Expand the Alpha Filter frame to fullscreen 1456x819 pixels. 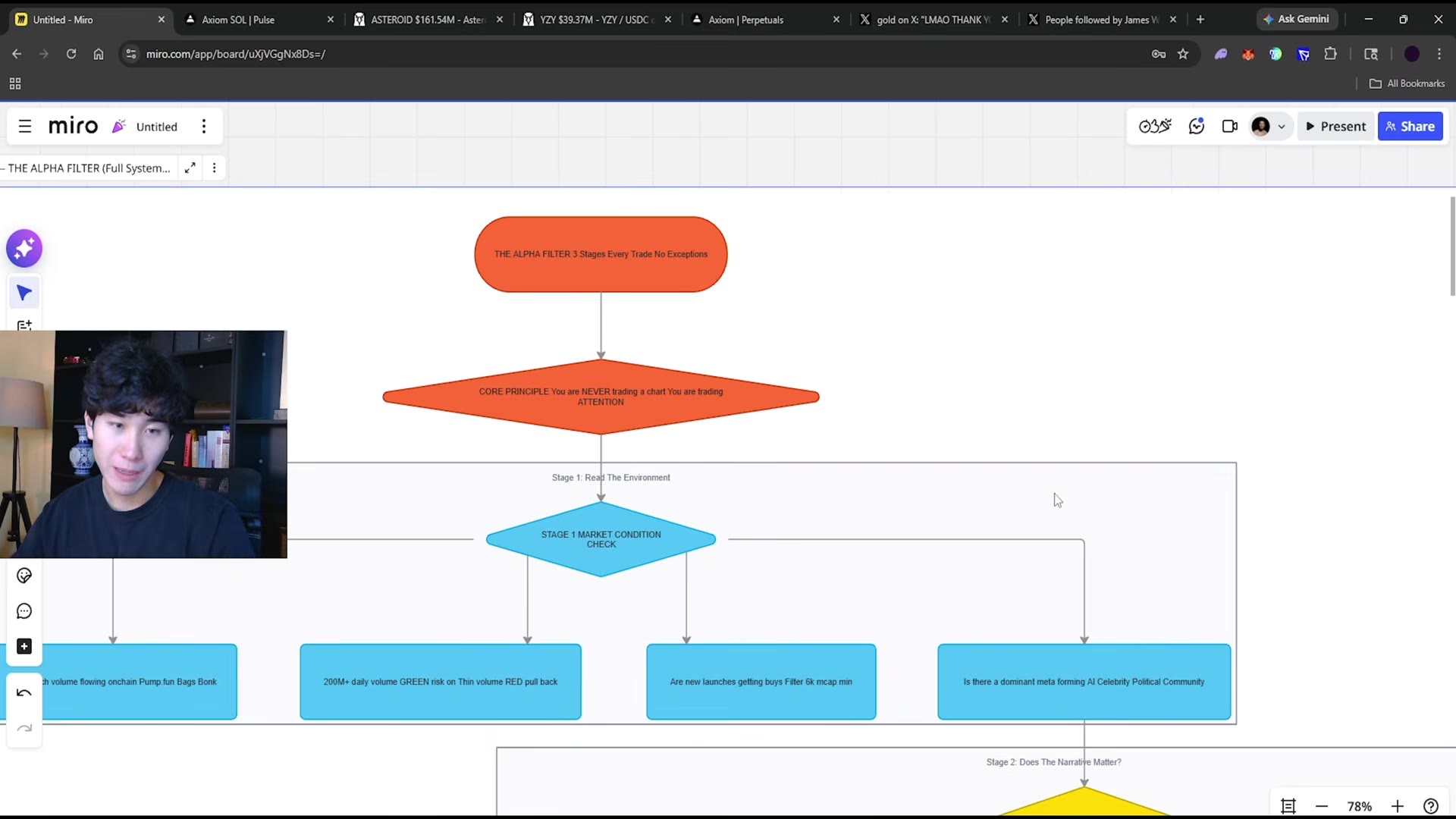(190, 168)
